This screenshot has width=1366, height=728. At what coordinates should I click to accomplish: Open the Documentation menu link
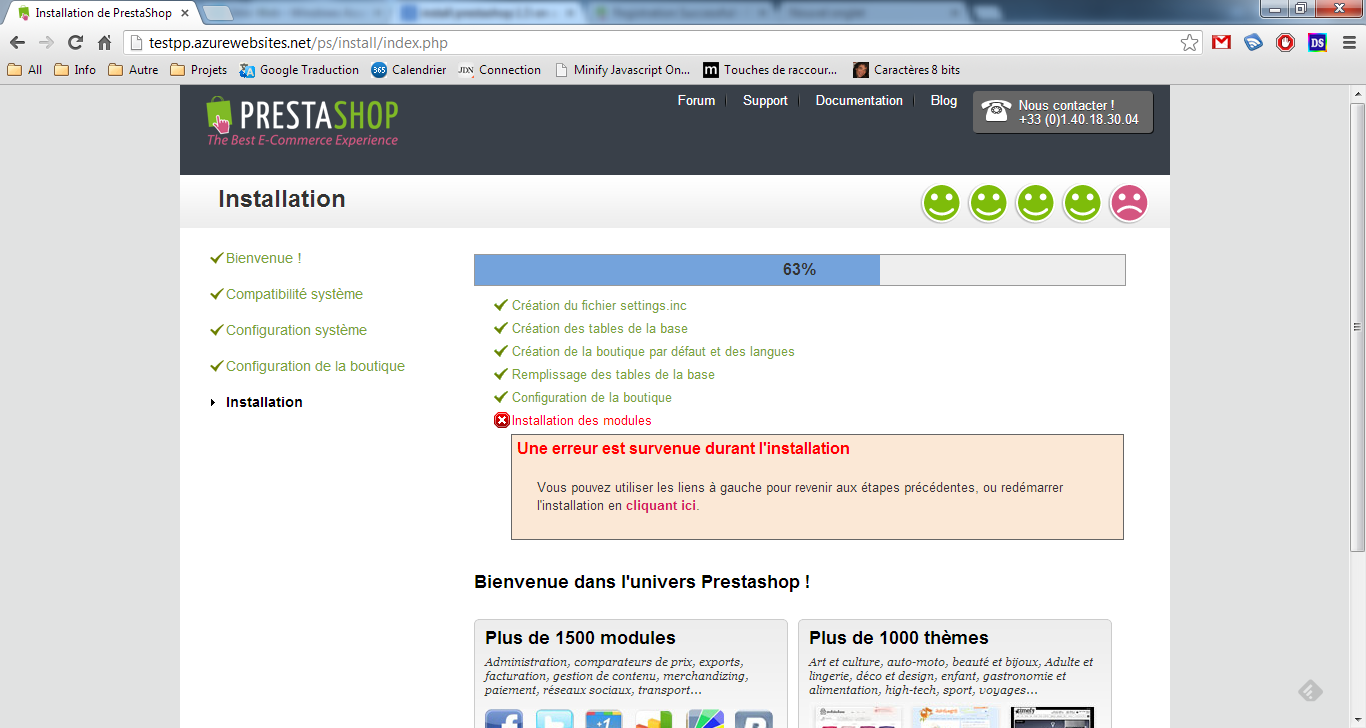pos(859,101)
